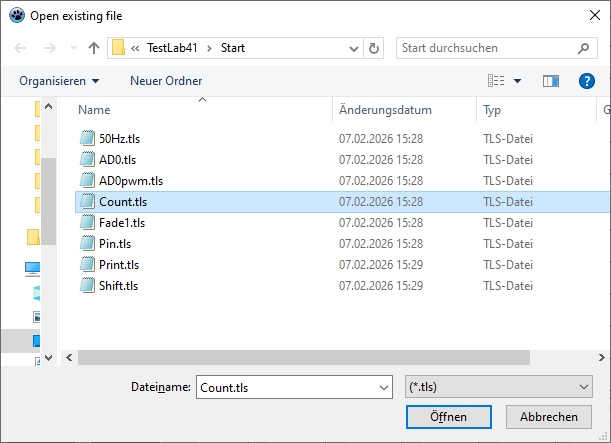
Task: Open the view options dropdown arrow
Action: point(518,80)
